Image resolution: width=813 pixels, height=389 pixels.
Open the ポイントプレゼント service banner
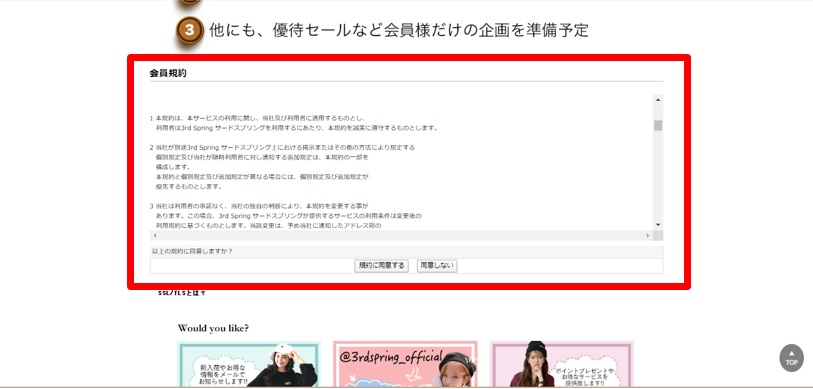pyautogui.click(x=562, y=364)
